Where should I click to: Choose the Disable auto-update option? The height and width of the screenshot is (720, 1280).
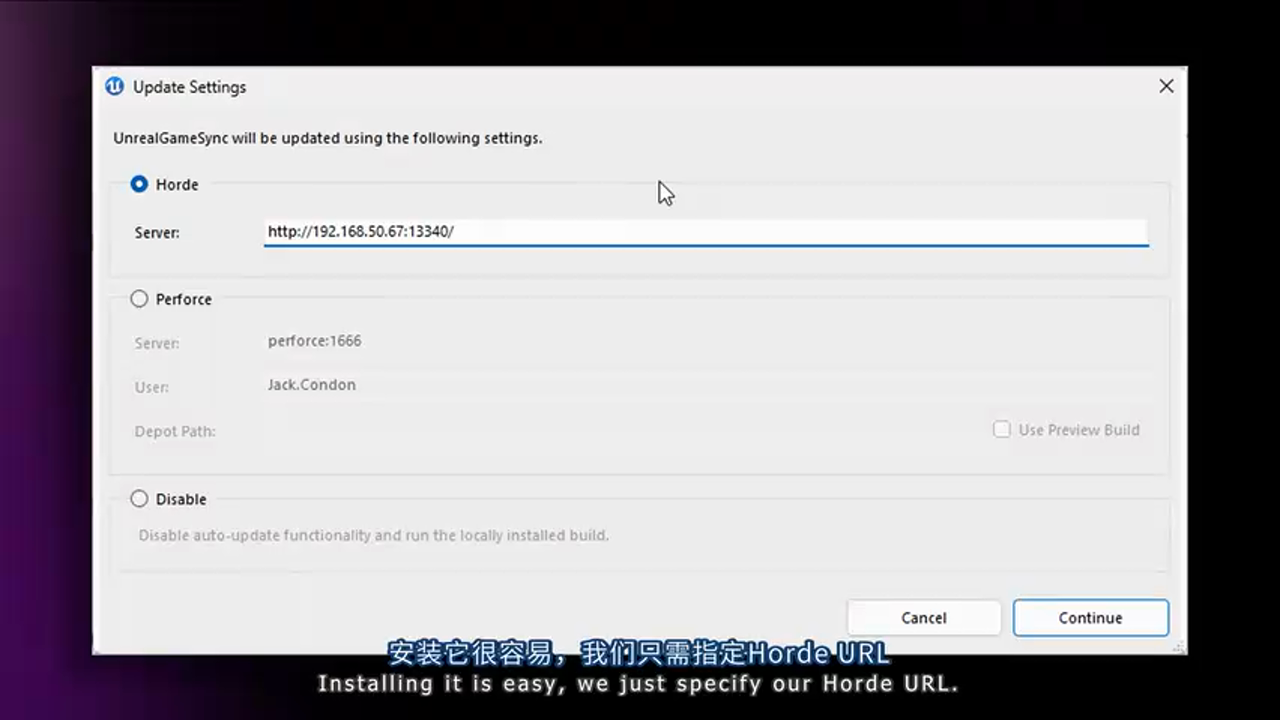tap(139, 499)
